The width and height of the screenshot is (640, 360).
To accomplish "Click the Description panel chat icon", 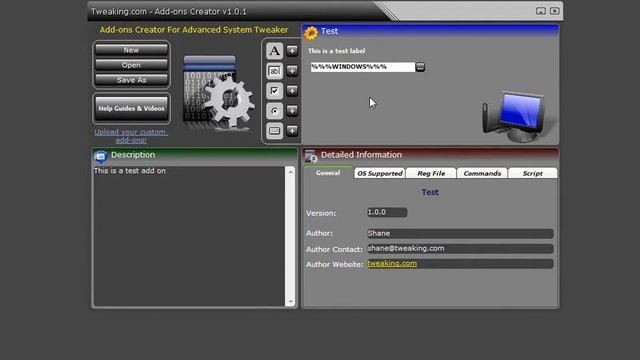I will tap(100, 156).
